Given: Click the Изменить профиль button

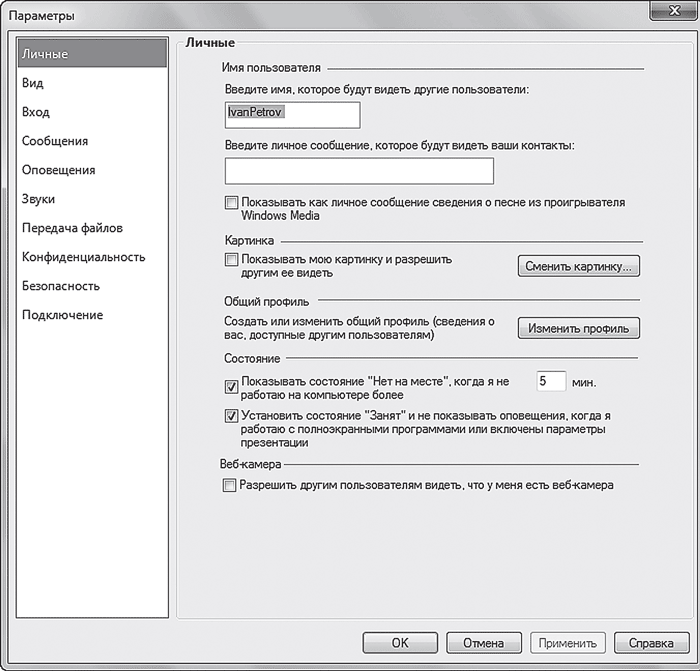Looking at the screenshot, I should click(x=578, y=328).
